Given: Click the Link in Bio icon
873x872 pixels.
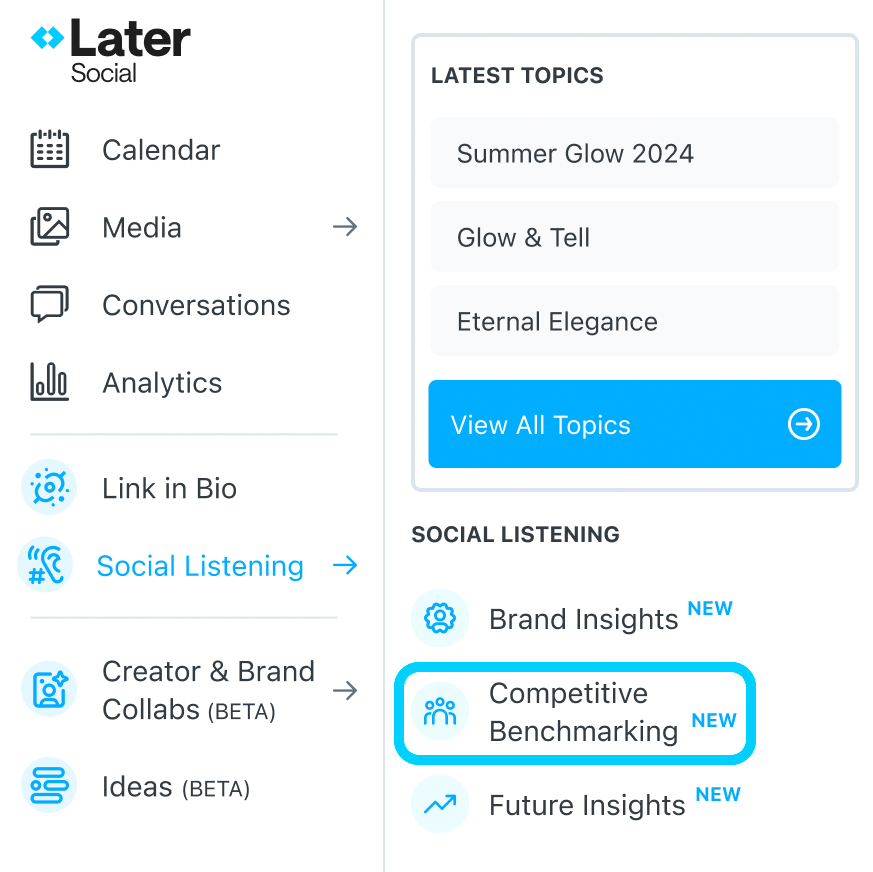Looking at the screenshot, I should pos(49,487).
